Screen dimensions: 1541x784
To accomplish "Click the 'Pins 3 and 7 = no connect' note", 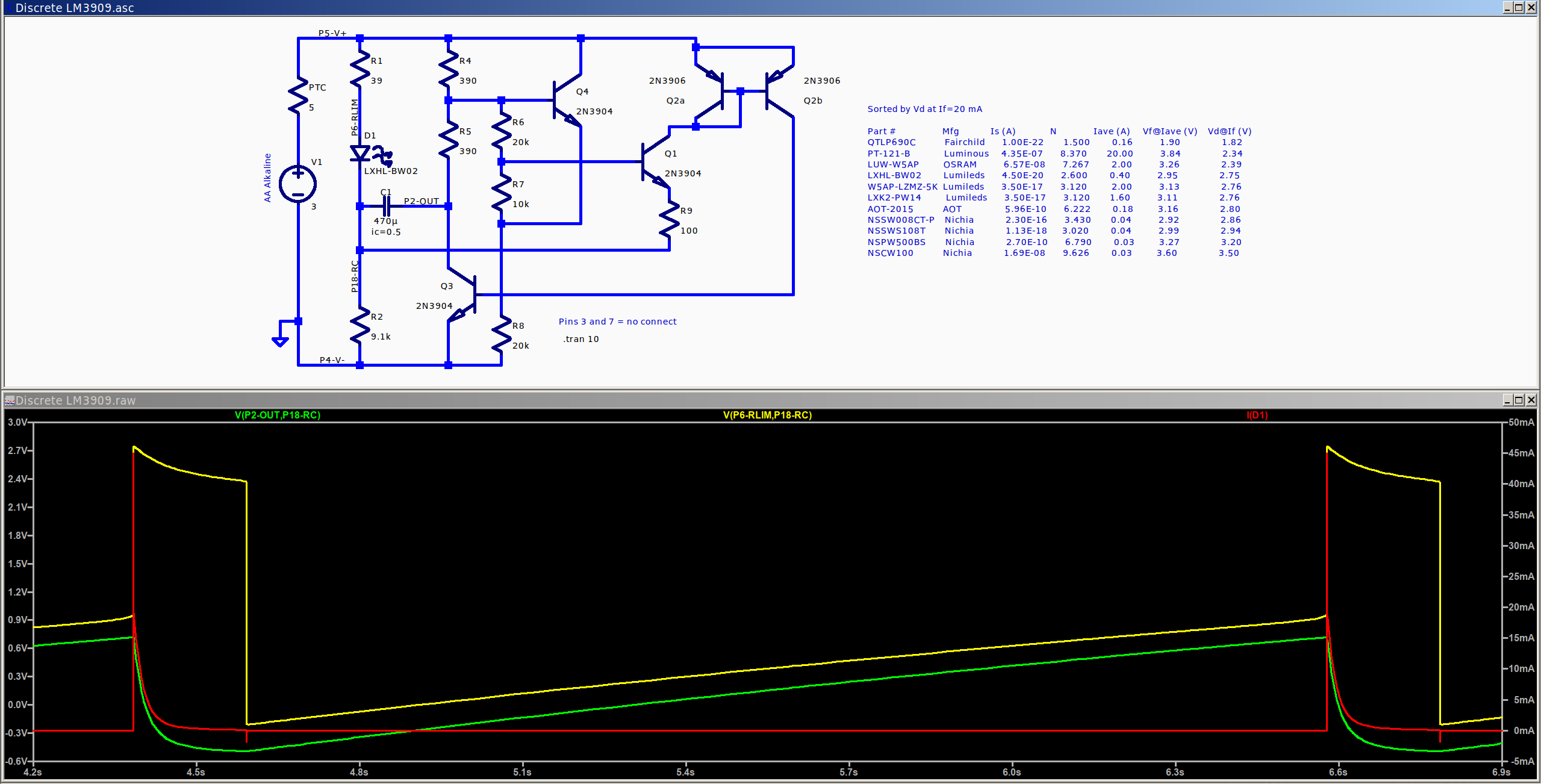I will pyautogui.click(x=617, y=321).
